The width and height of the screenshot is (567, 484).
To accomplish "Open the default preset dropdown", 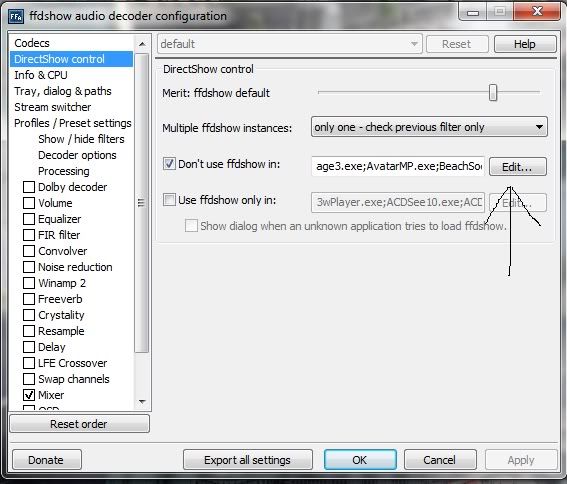I will tap(290, 44).
